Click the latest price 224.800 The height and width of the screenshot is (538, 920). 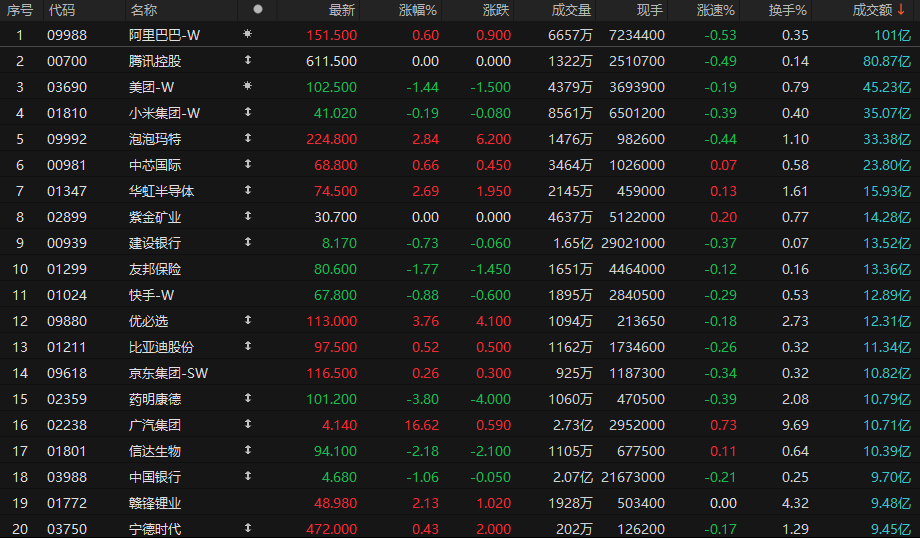[332, 139]
